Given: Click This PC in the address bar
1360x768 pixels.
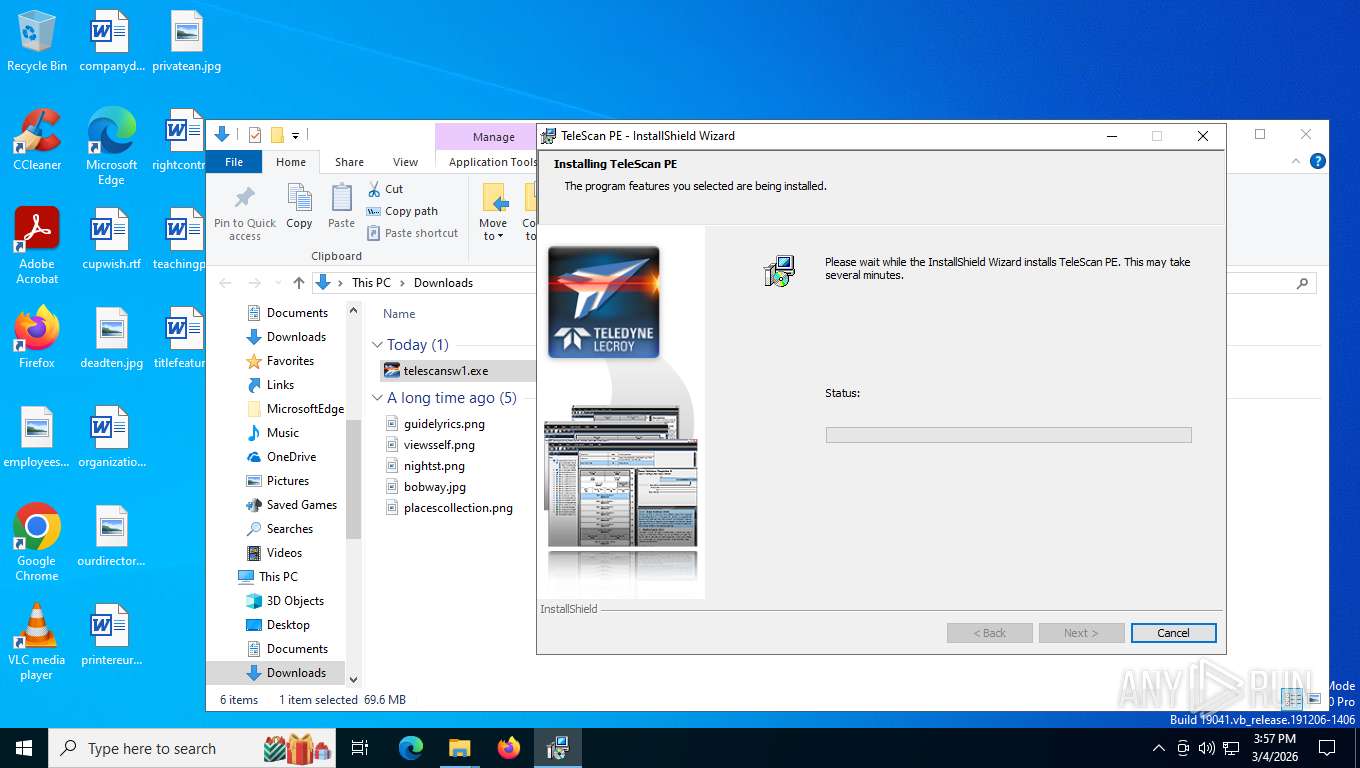Looking at the screenshot, I should [x=371, y=283].
